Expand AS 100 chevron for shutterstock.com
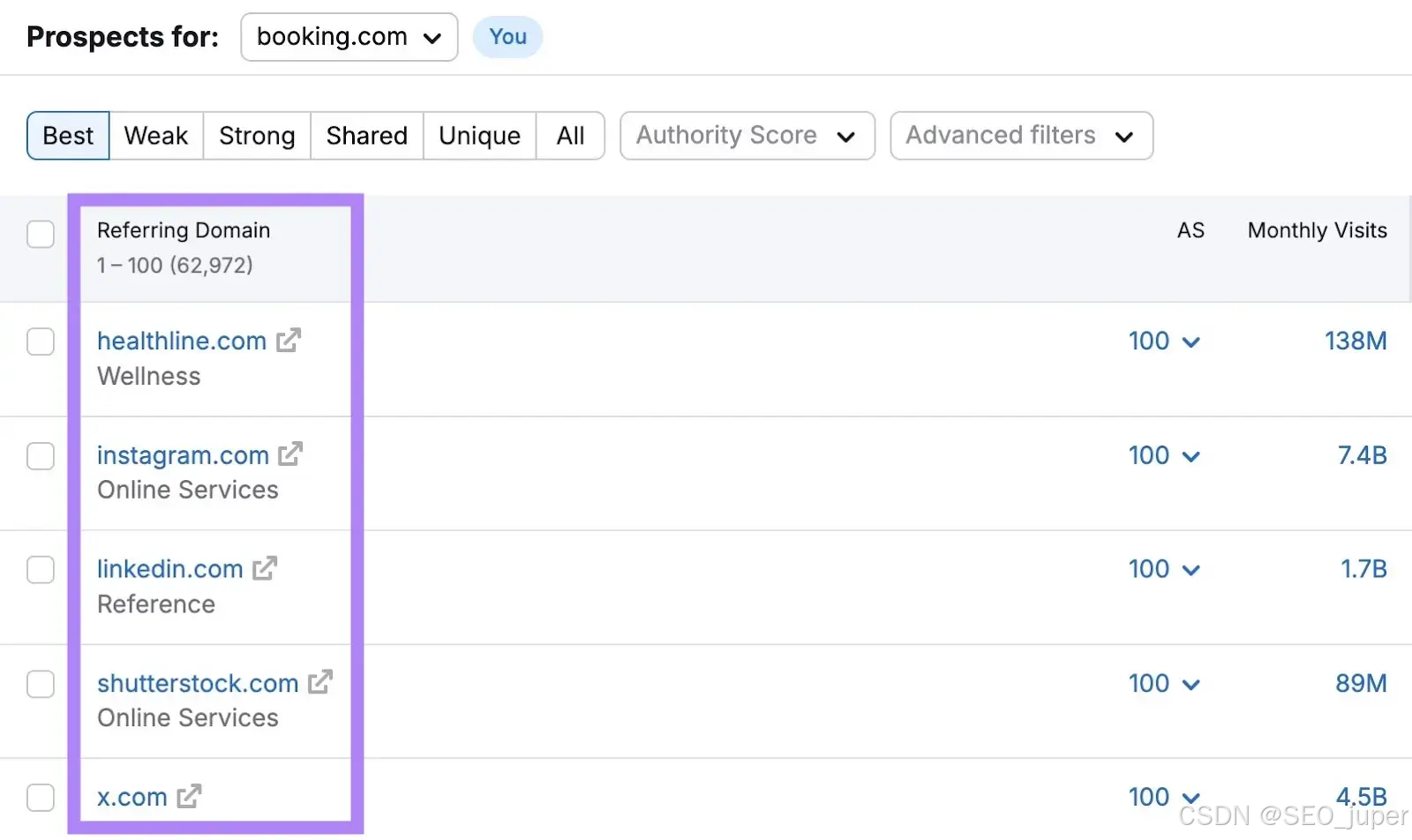Screen dimensions: 1412x840 (x=1190, y=684)
